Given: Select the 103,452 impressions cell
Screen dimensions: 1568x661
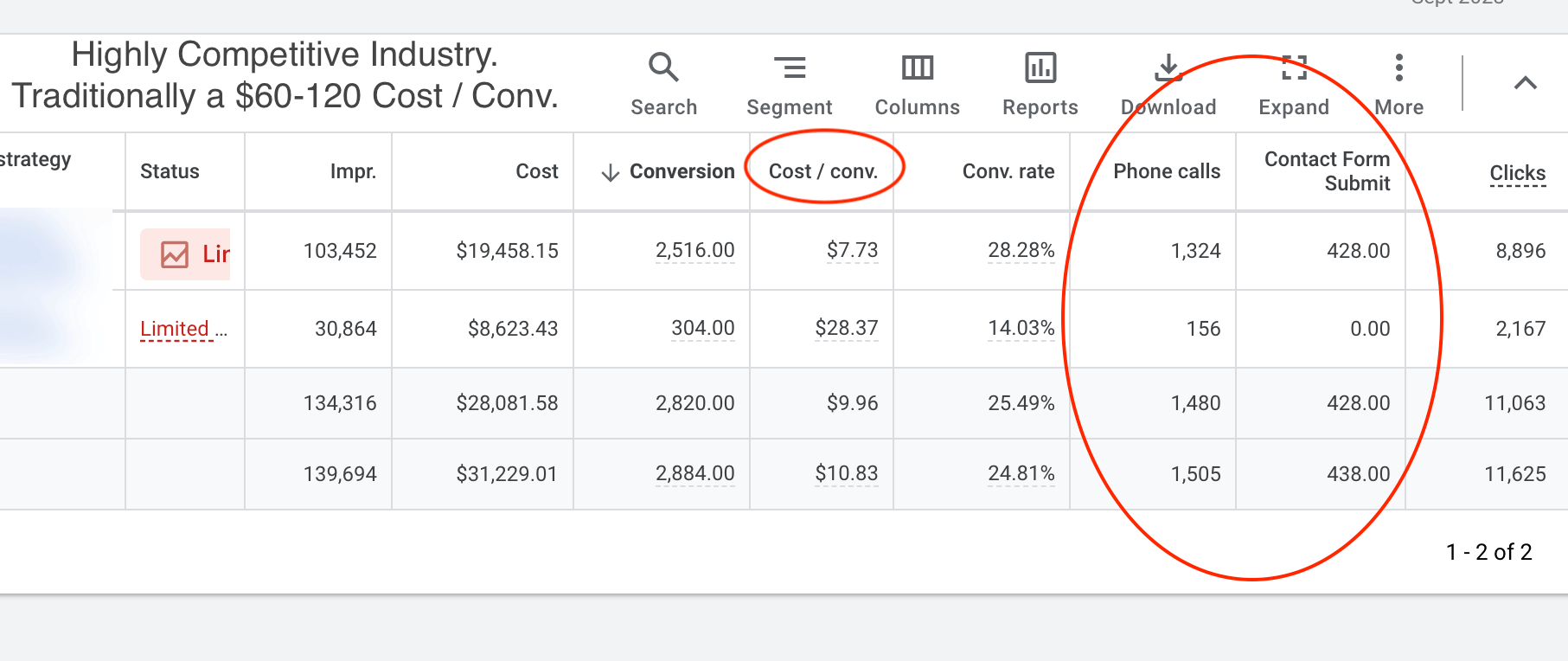Looking at the screenshot, I should (x=340, y=251).
